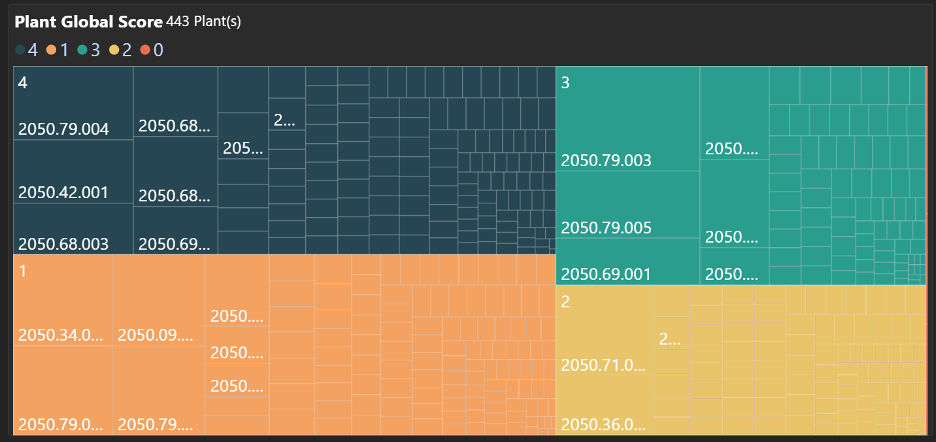Screen dimensions: 936x442
Task: Select legend entry for score 1
Action: [57, 50]
